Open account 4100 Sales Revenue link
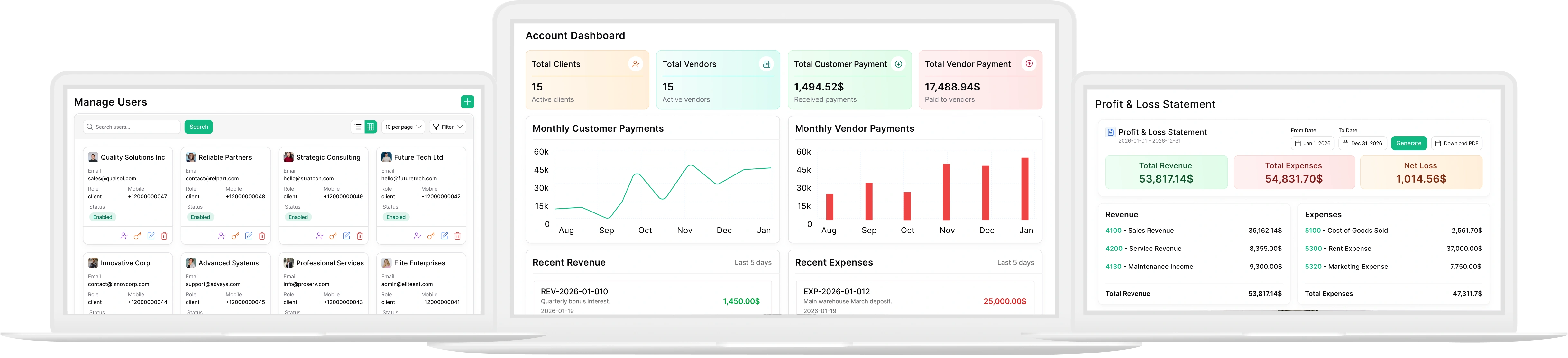Viewport: 1568px width, 358px height. (1140, 231)
